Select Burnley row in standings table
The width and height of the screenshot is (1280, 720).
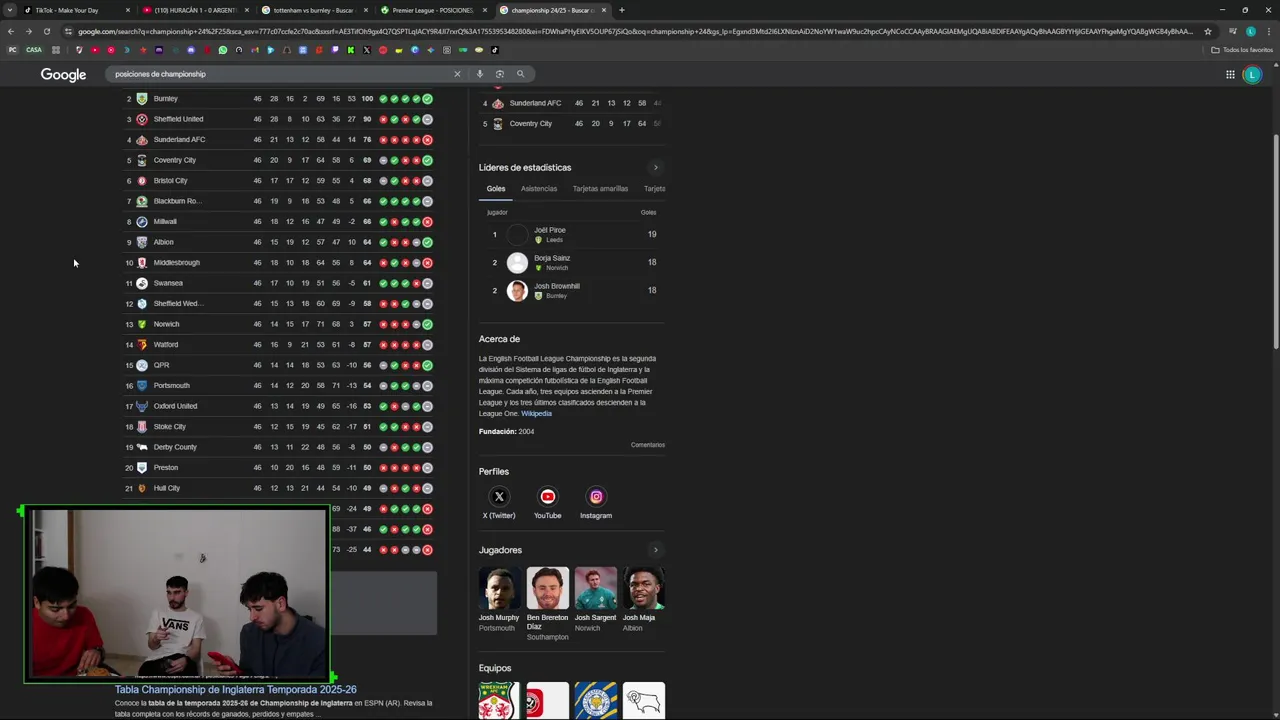[x=278, y=99]
